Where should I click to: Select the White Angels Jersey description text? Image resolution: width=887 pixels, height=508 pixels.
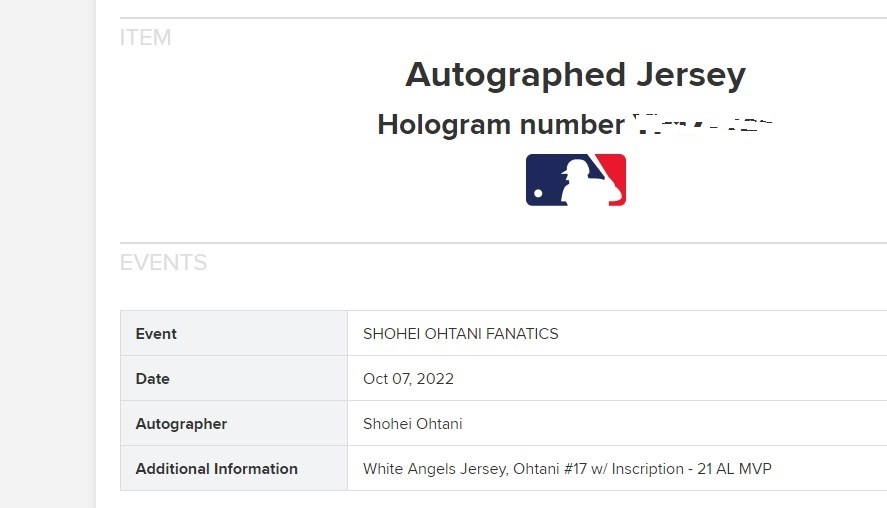(x=434, y=469)
